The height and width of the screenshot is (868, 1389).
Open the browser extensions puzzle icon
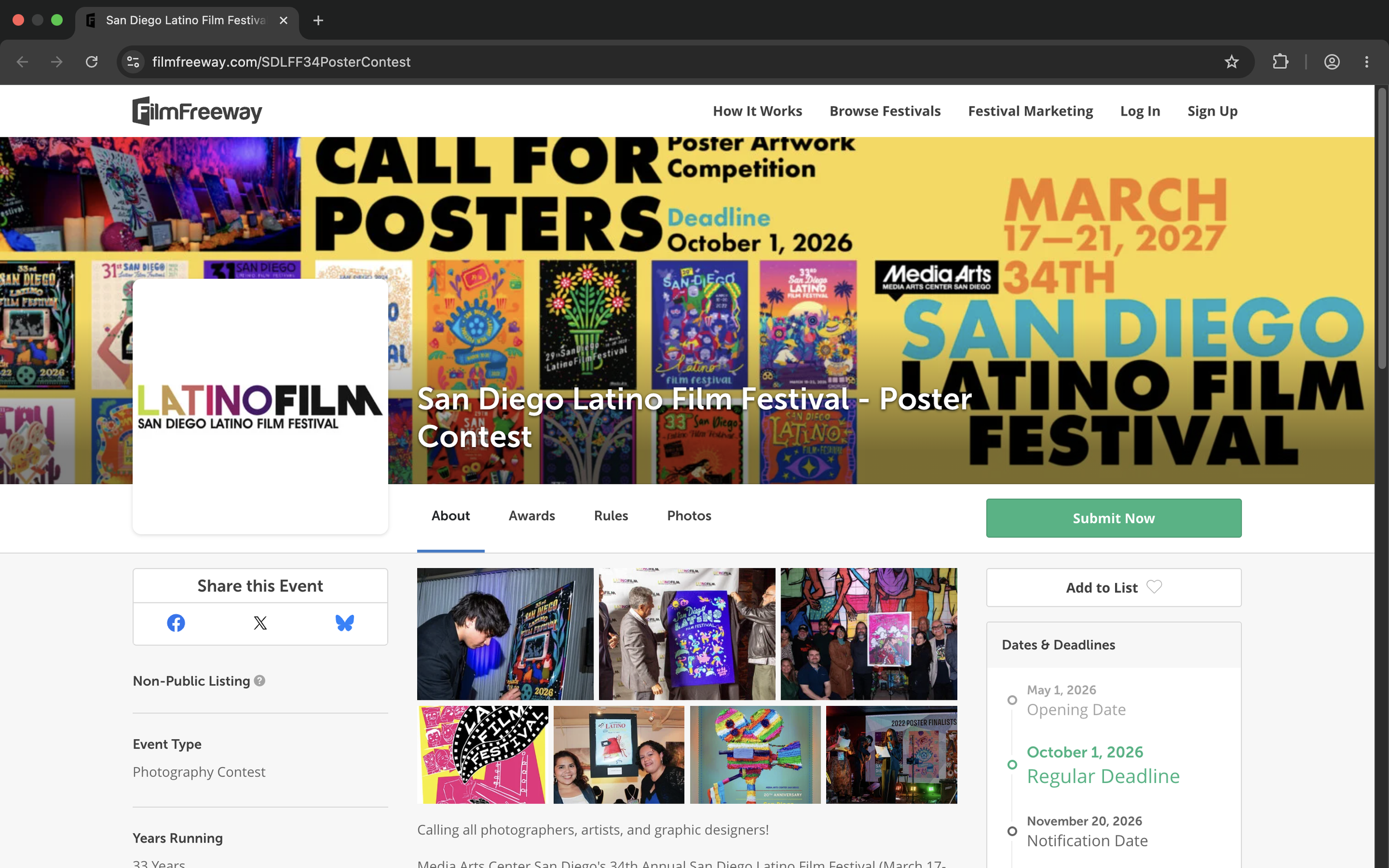tap(1281, 62)
